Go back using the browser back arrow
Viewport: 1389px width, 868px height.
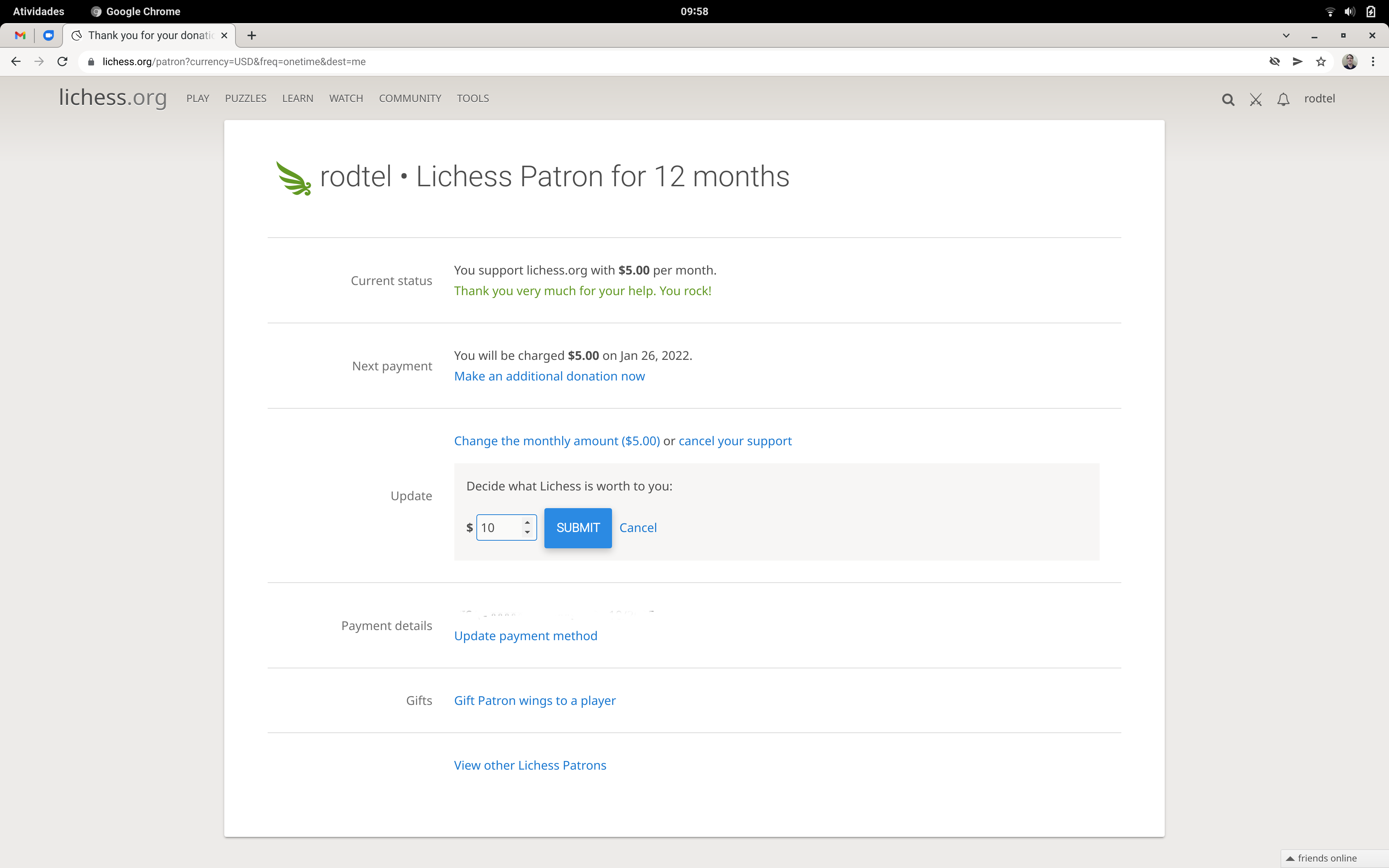click(x=16, y=61)
